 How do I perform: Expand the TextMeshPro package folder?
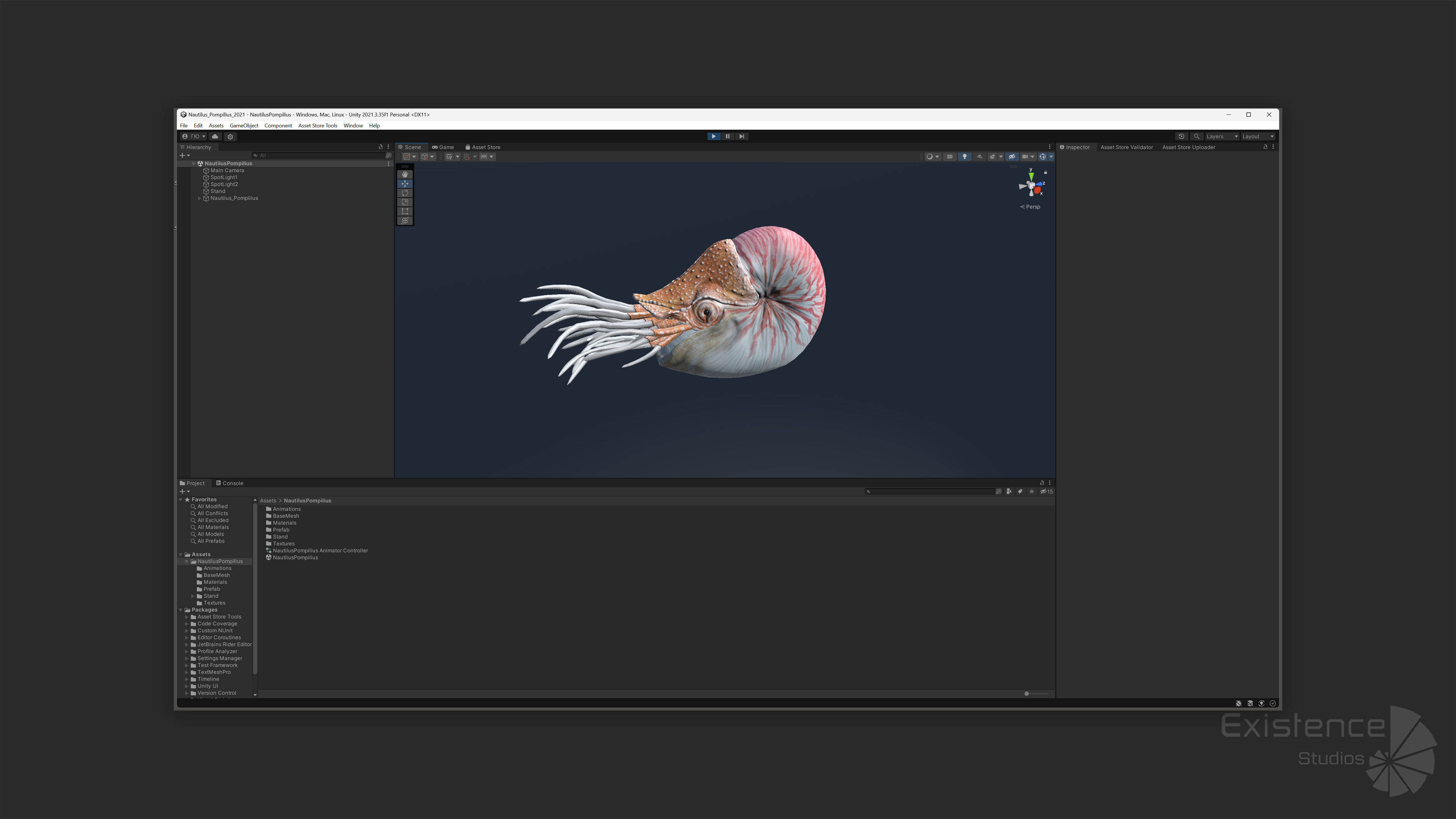[x=187, y=673]
